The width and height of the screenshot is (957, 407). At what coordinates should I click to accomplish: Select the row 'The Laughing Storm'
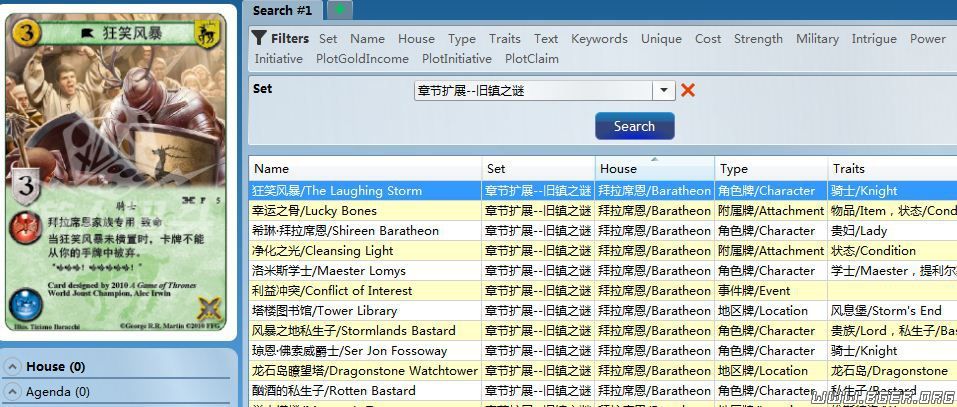click(602, 190)
